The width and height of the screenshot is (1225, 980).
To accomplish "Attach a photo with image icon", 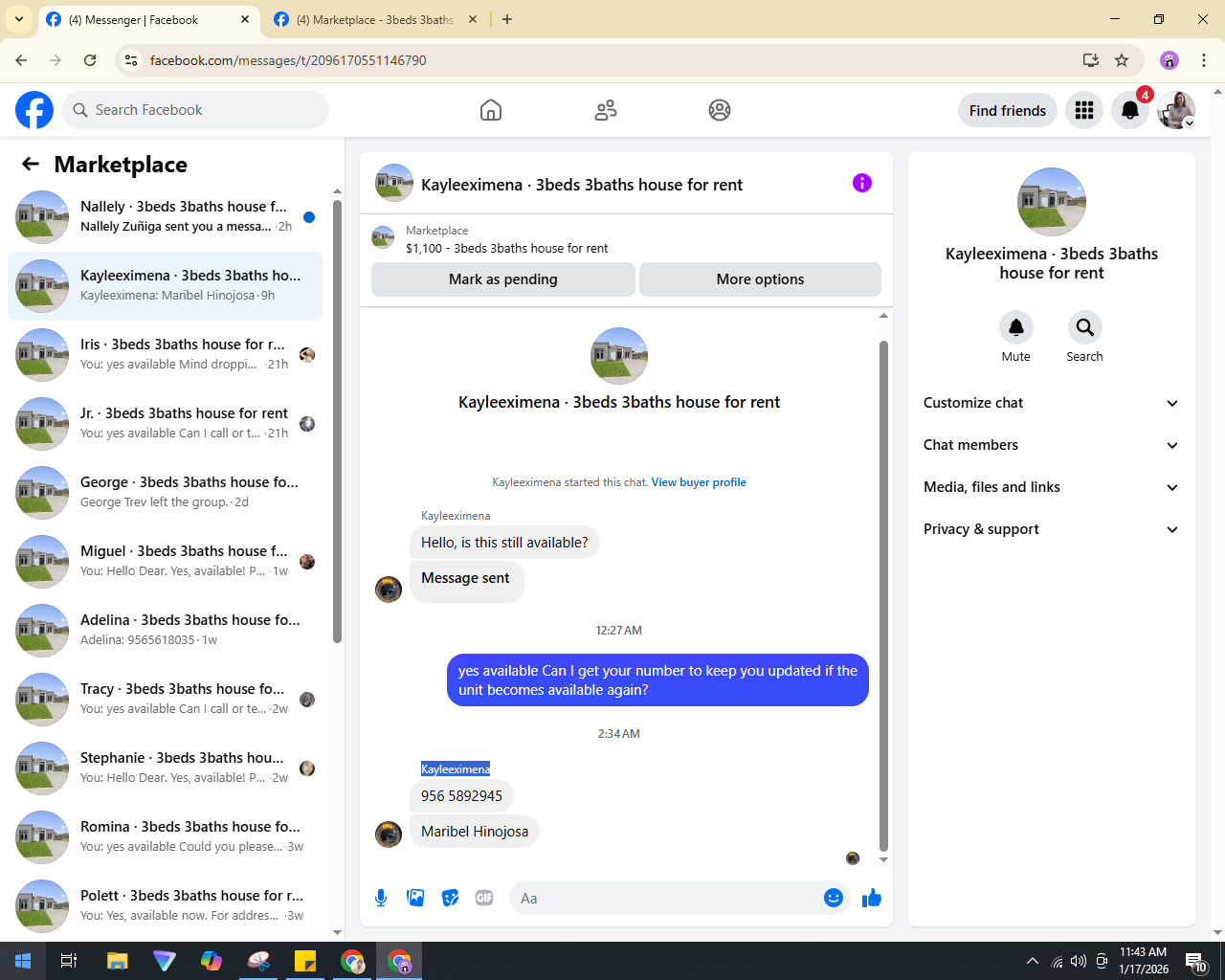I will (415, 898).
